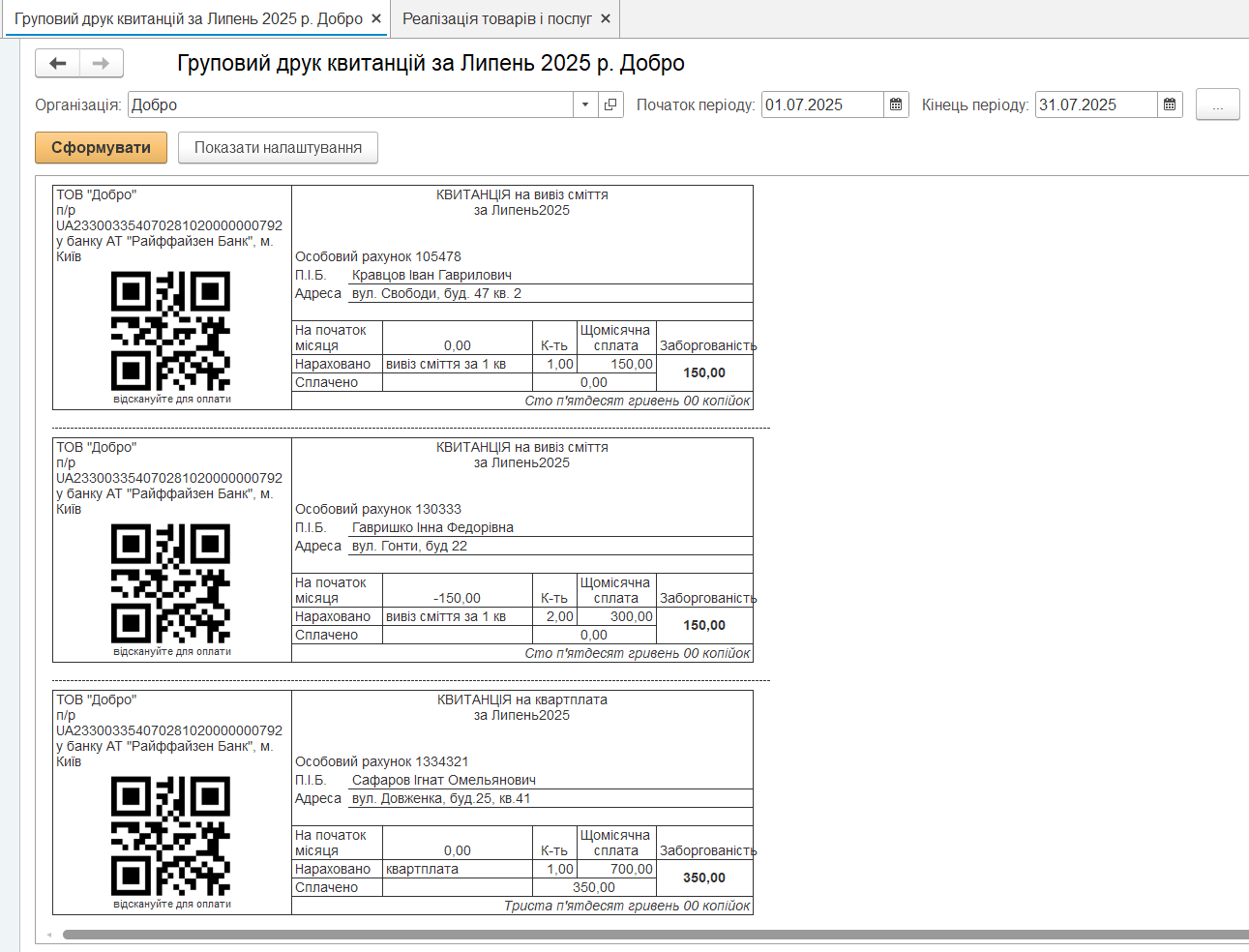Click the Сформувати button
Screen dimensions: 1249x952
point(101,148)
